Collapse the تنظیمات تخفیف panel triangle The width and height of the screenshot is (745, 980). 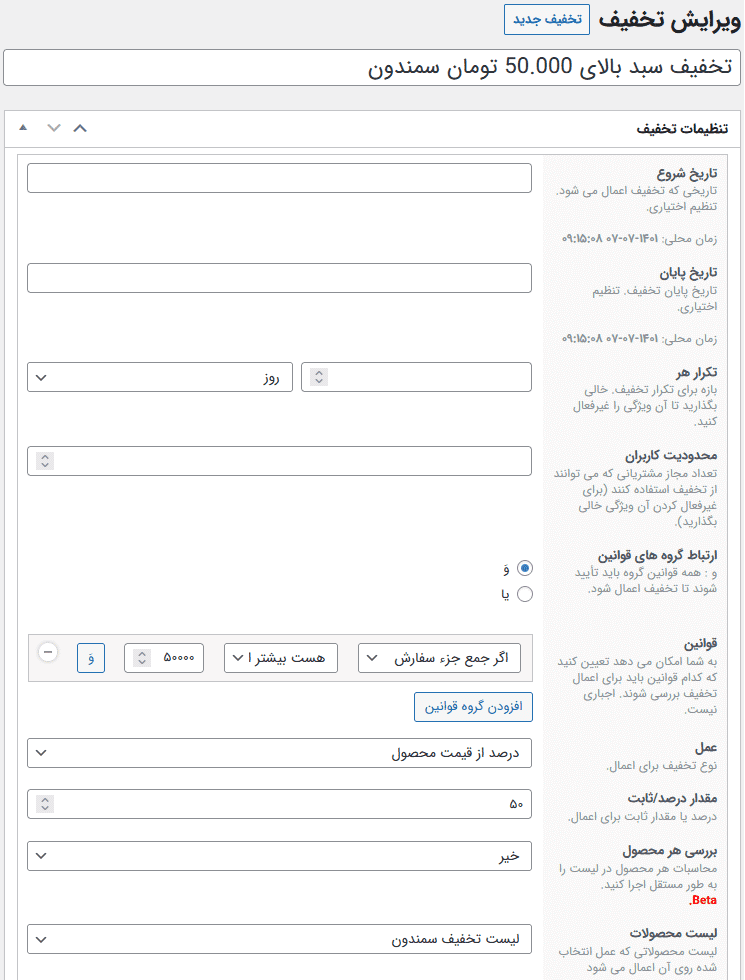pos(23,128)
